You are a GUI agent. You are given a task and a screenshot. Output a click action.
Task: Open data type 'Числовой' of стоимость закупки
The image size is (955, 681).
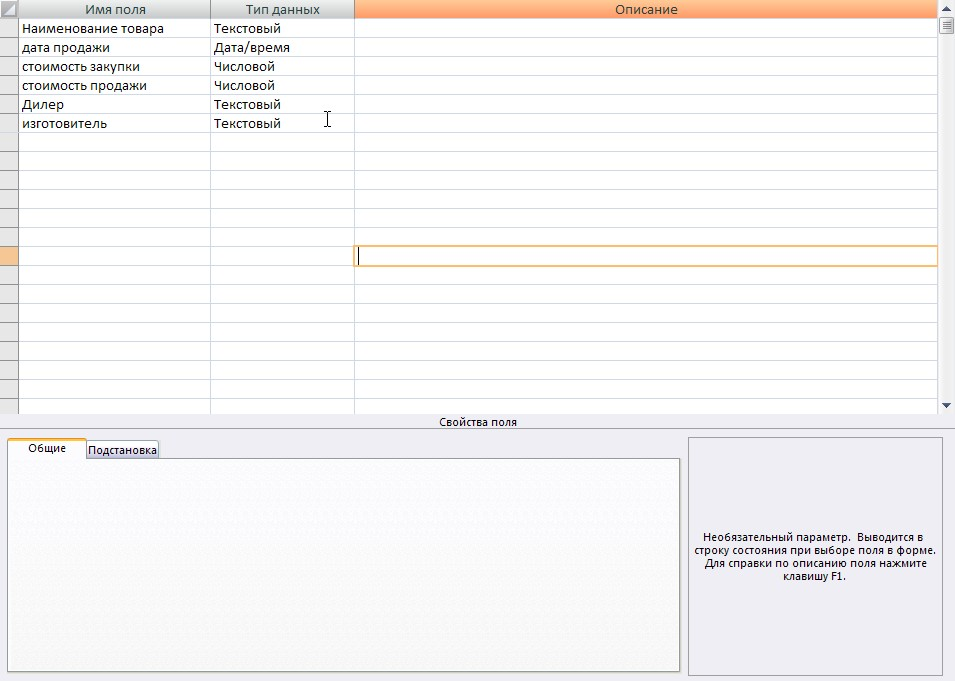282,66
